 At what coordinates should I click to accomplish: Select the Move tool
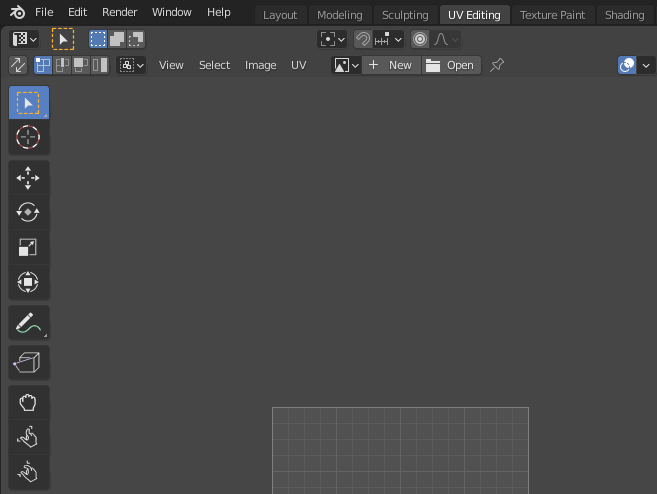tap(28, 178)
